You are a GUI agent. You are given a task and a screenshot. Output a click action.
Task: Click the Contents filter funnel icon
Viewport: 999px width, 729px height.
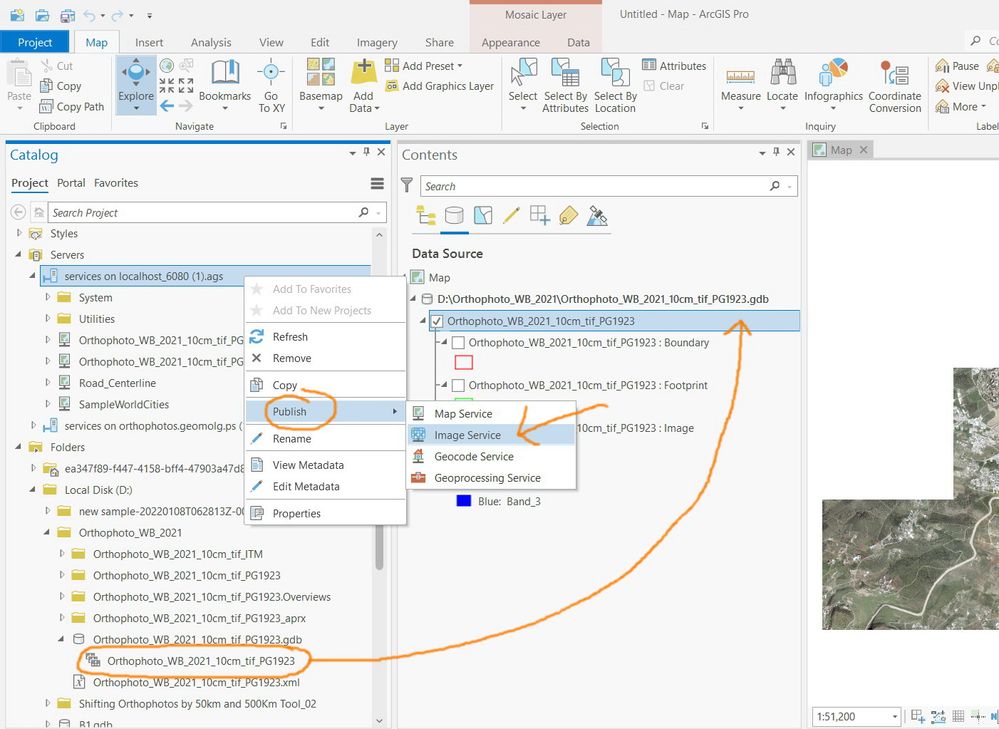[x=406, y=185]
